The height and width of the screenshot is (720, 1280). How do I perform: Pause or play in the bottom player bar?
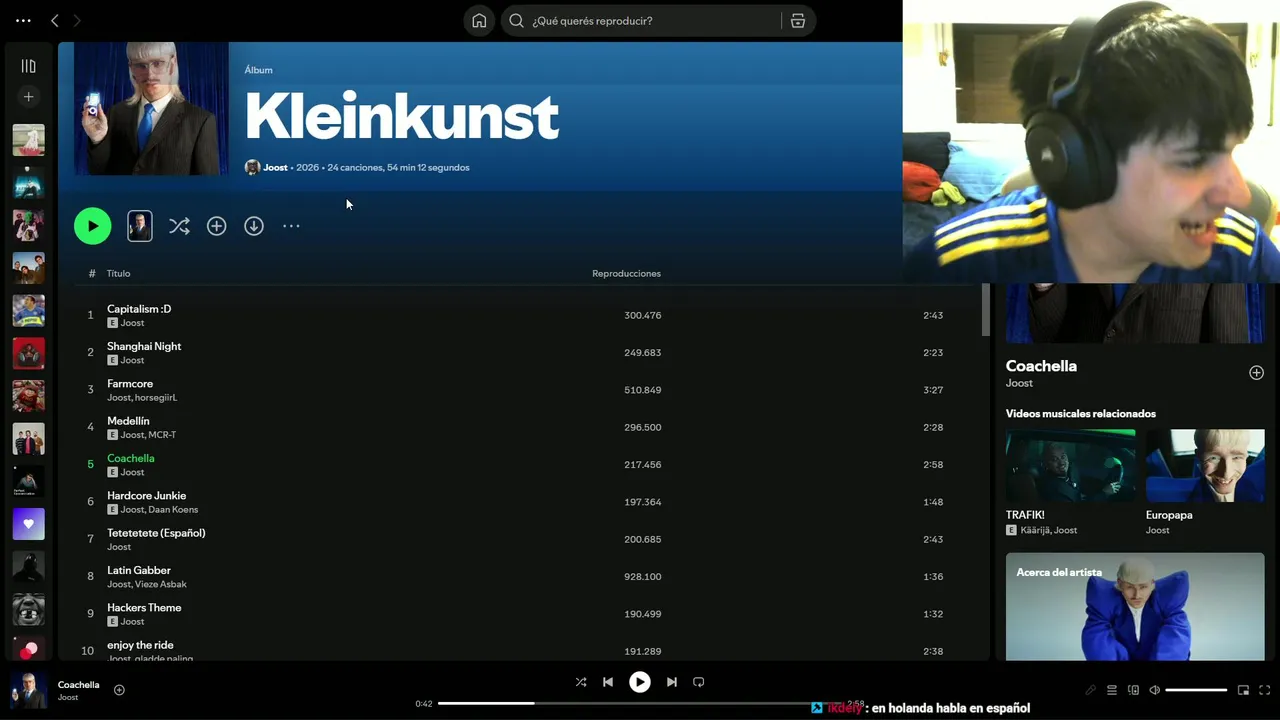coord(640,682)
